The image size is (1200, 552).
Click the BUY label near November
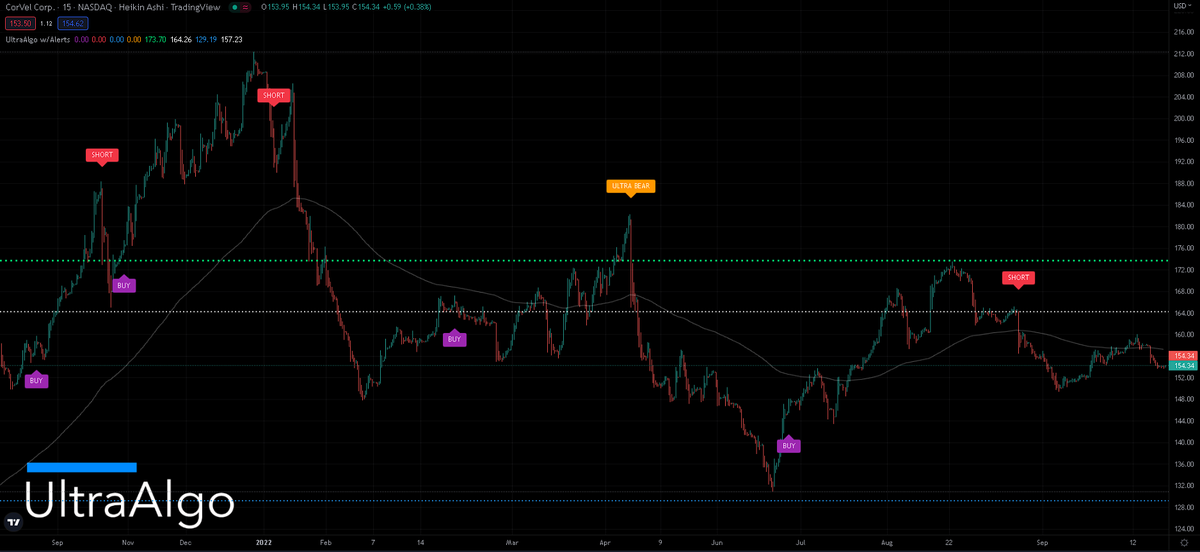[123, 285]
